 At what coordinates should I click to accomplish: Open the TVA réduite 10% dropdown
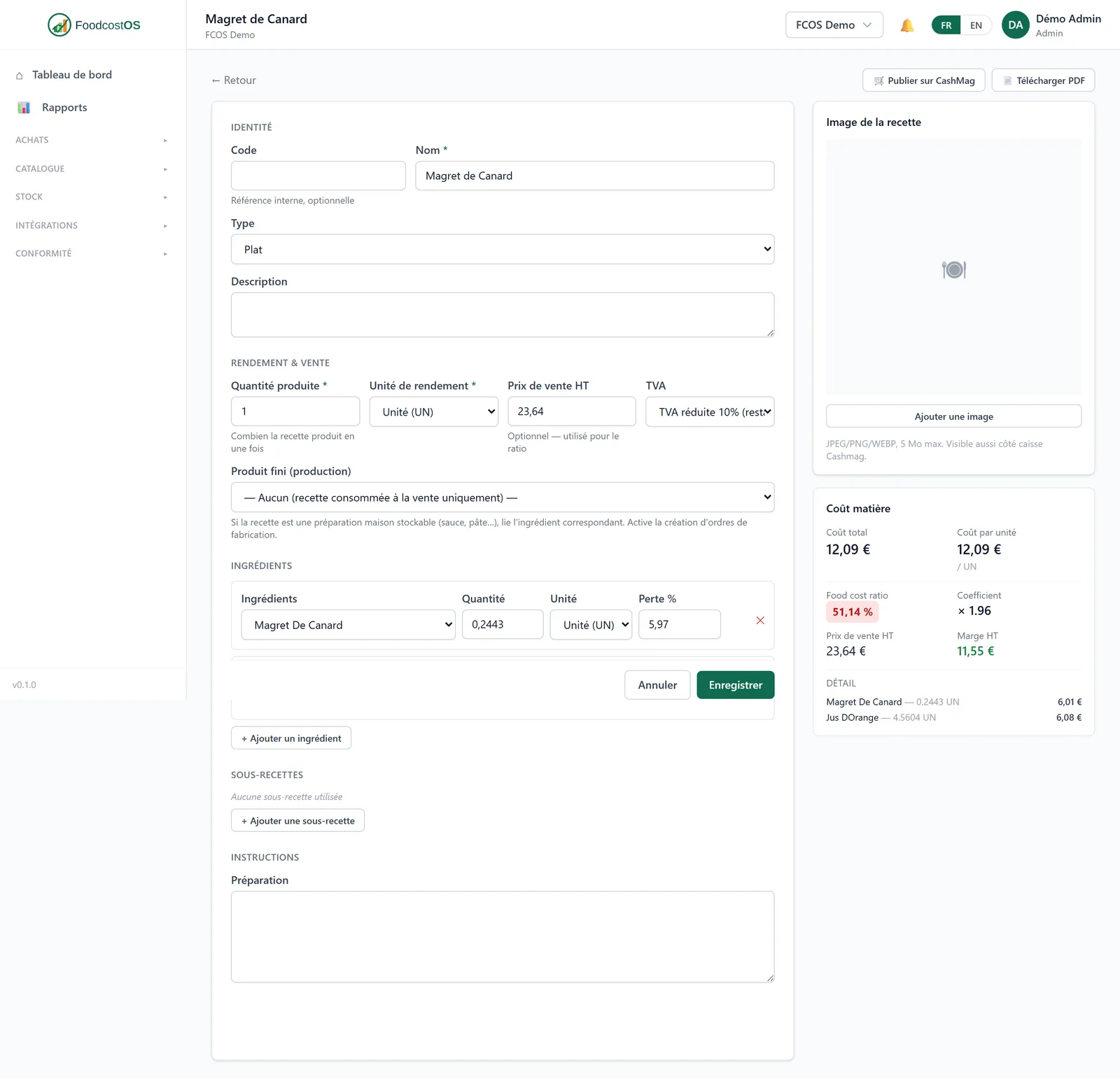[x=710, y=411]
